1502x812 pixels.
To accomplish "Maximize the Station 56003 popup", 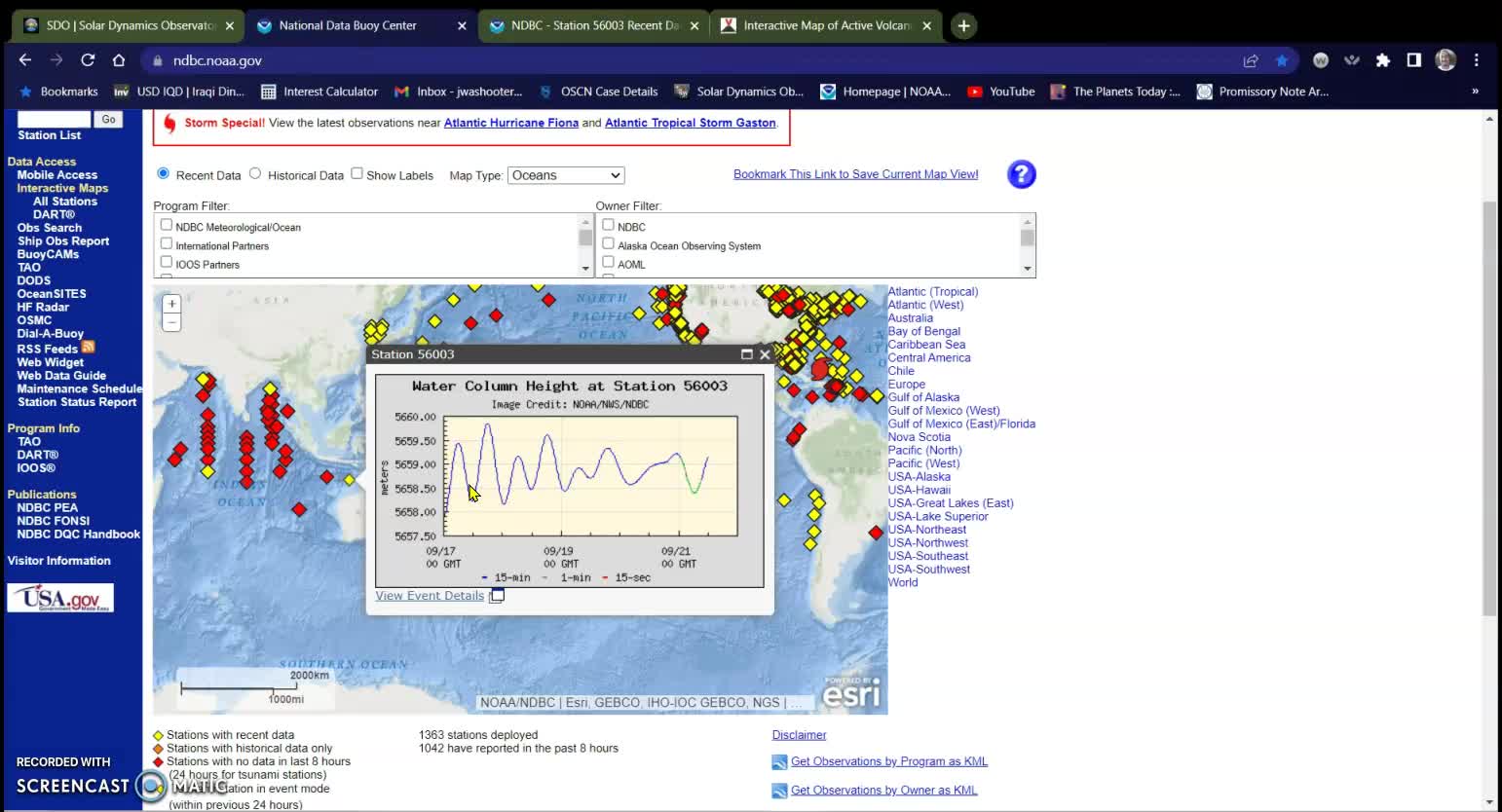I will [x=747, y=354].
